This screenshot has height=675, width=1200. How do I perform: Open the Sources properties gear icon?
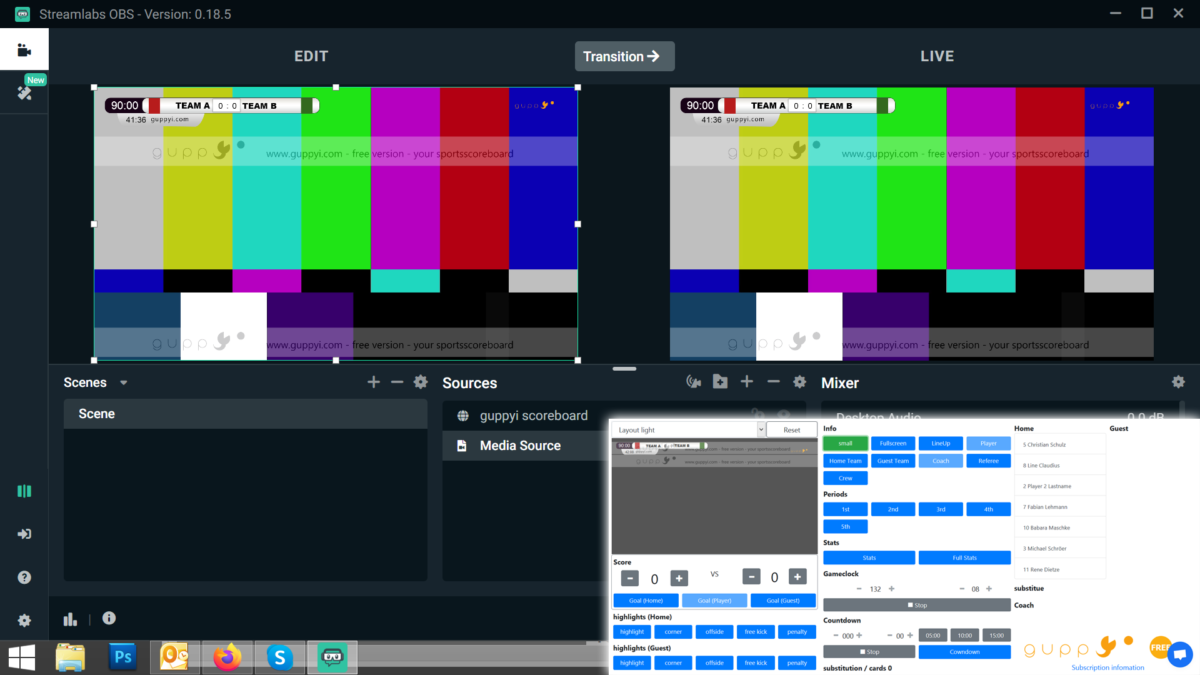click(799, 382)
